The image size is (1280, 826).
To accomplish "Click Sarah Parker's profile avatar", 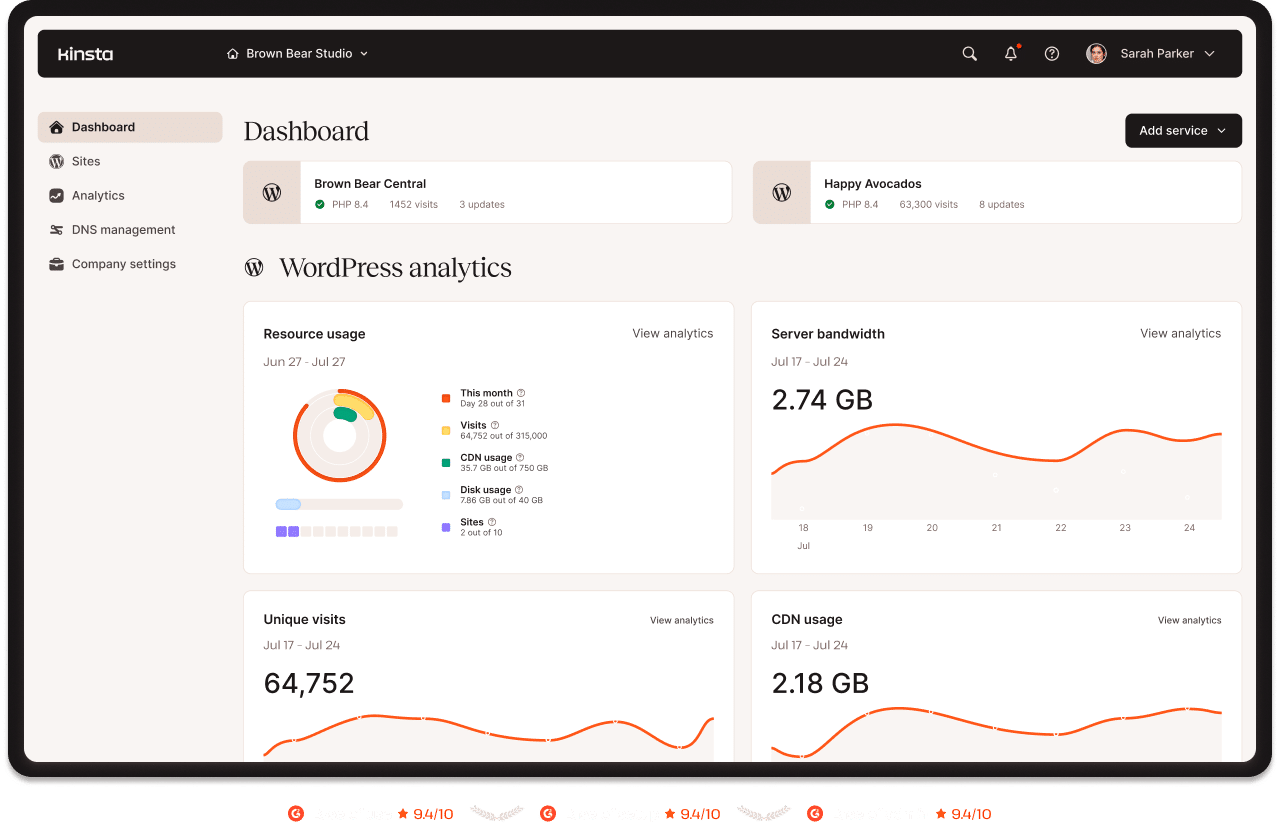I will [x=1097, y=54].
